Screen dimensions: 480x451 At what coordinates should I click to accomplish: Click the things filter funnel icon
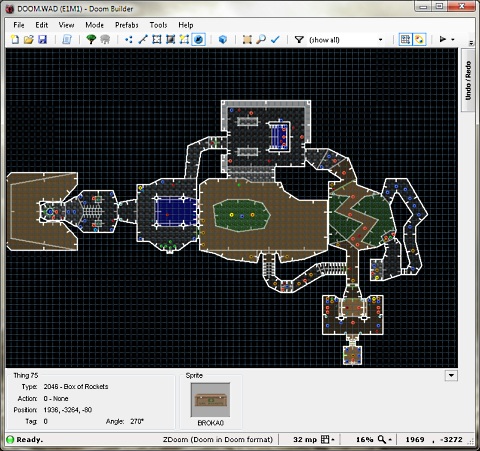point(299,40)
